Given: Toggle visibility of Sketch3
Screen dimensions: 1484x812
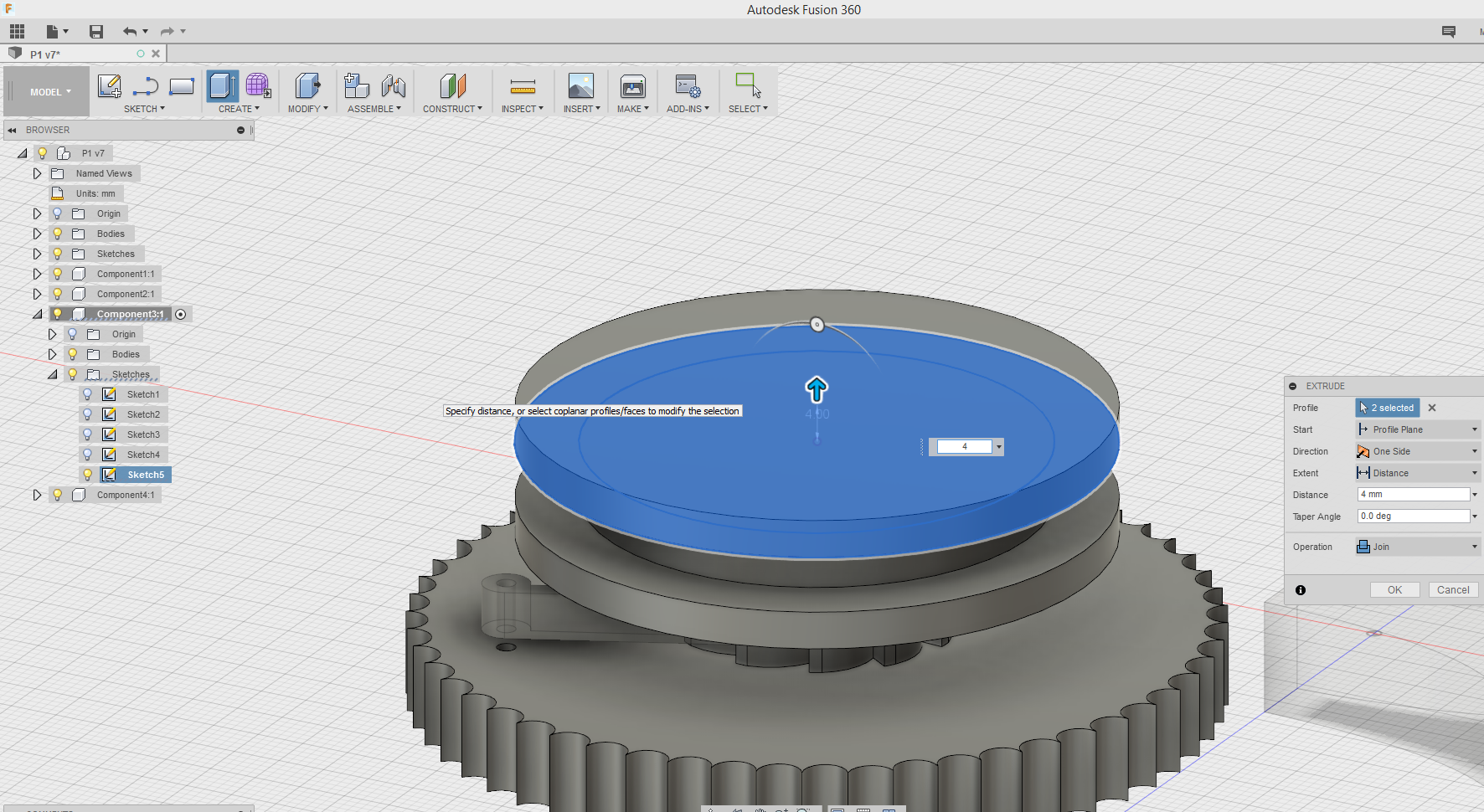Looking at the screenshot, I should coord(87,434).
